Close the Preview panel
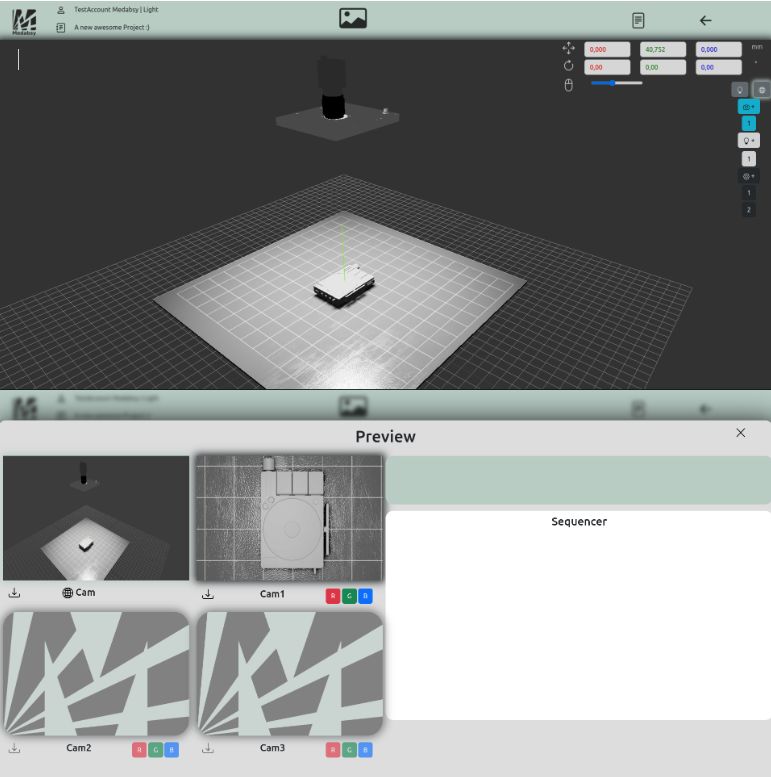 point(740,433)
